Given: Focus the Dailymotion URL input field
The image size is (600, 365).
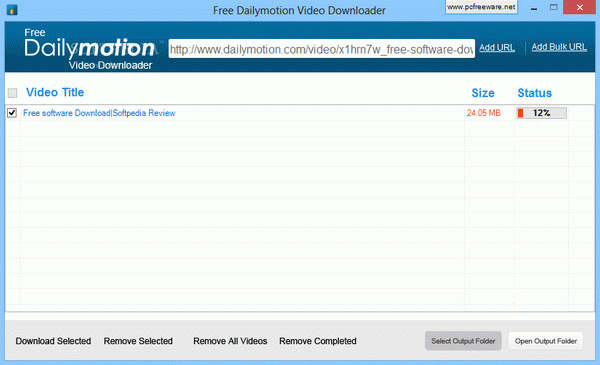Looking at the screenshot, I should [x=321, y=49].
